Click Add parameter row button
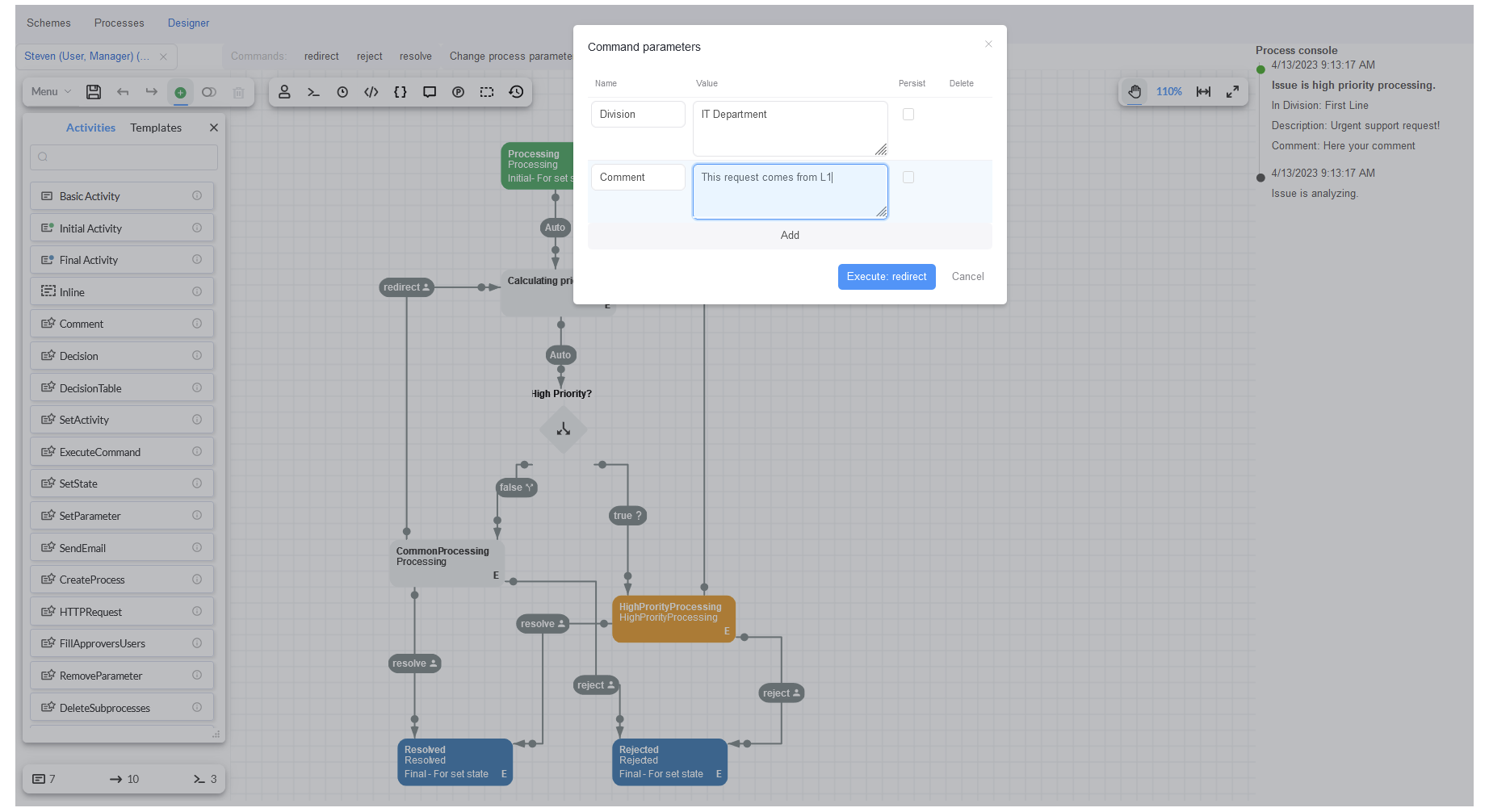1489x812 pixels. click(x=790, y=236)
